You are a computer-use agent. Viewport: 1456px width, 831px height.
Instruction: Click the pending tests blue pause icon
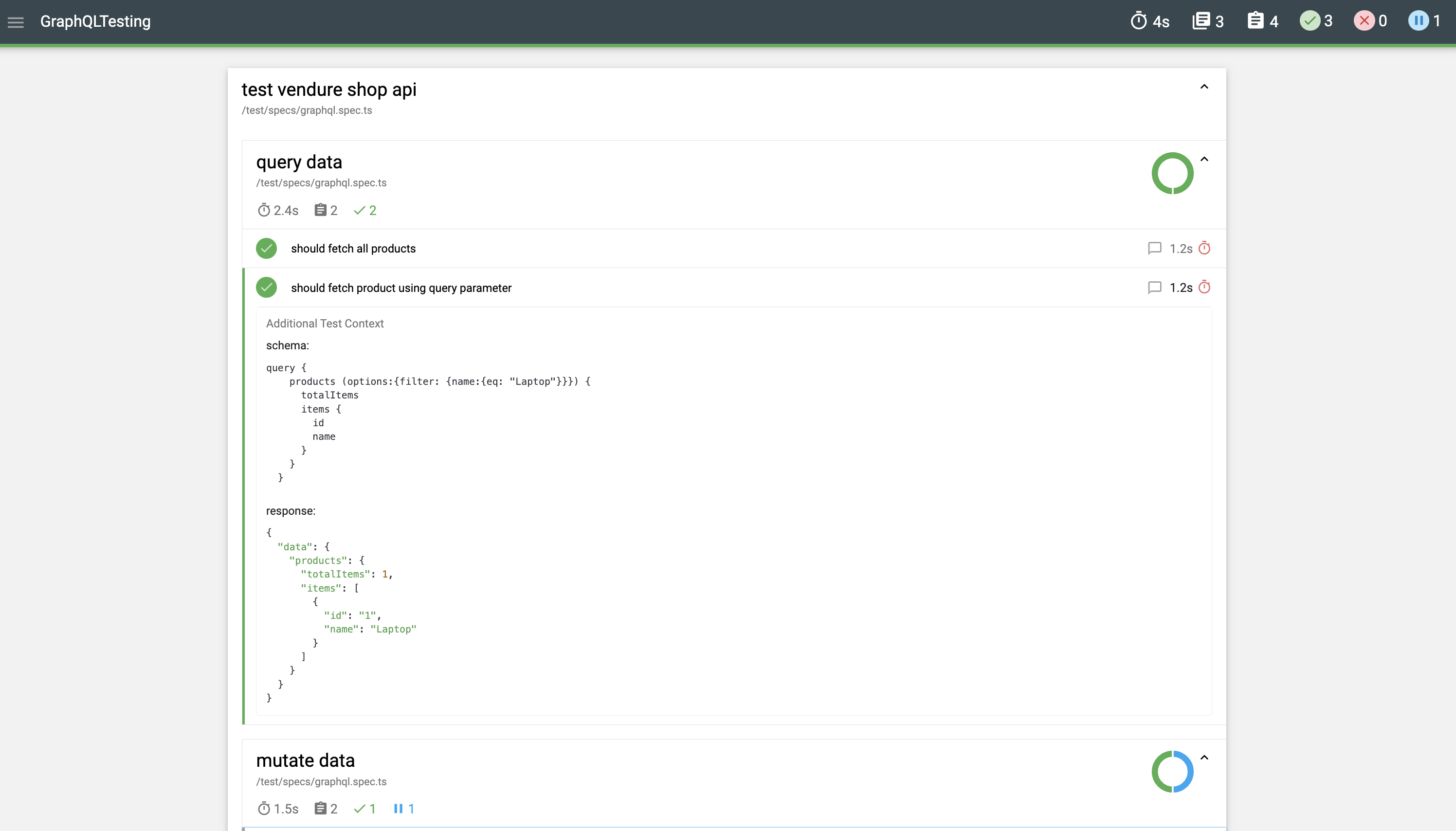click(1419, 21)
